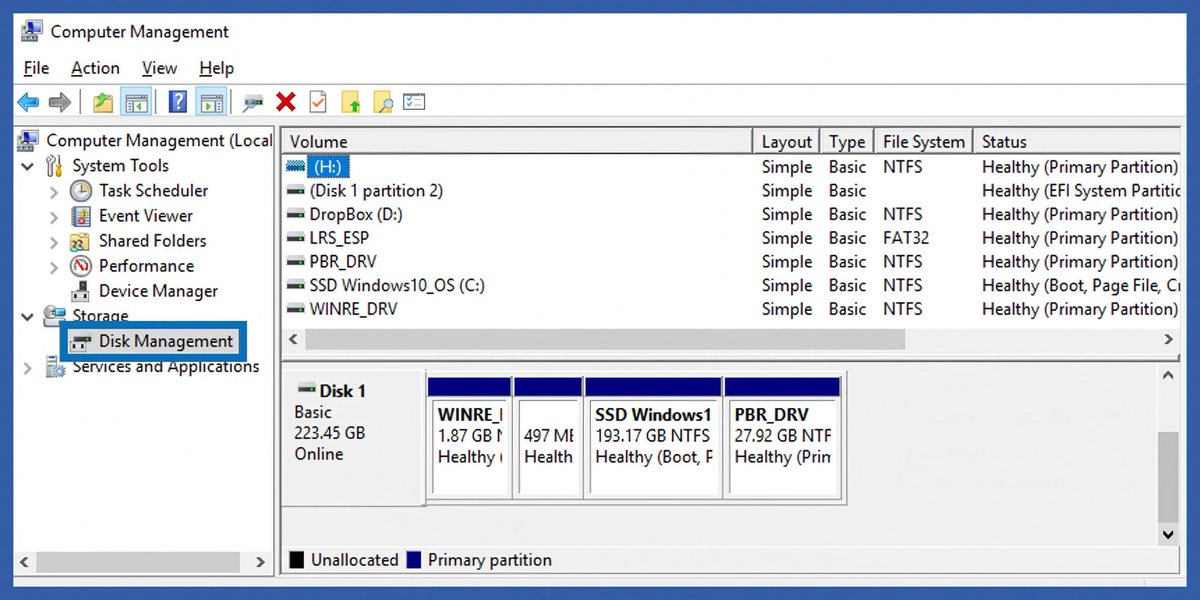Screen dimensions: 1200x600
Task: Click the FAT32 file system cell
Action: pos(906,238)
